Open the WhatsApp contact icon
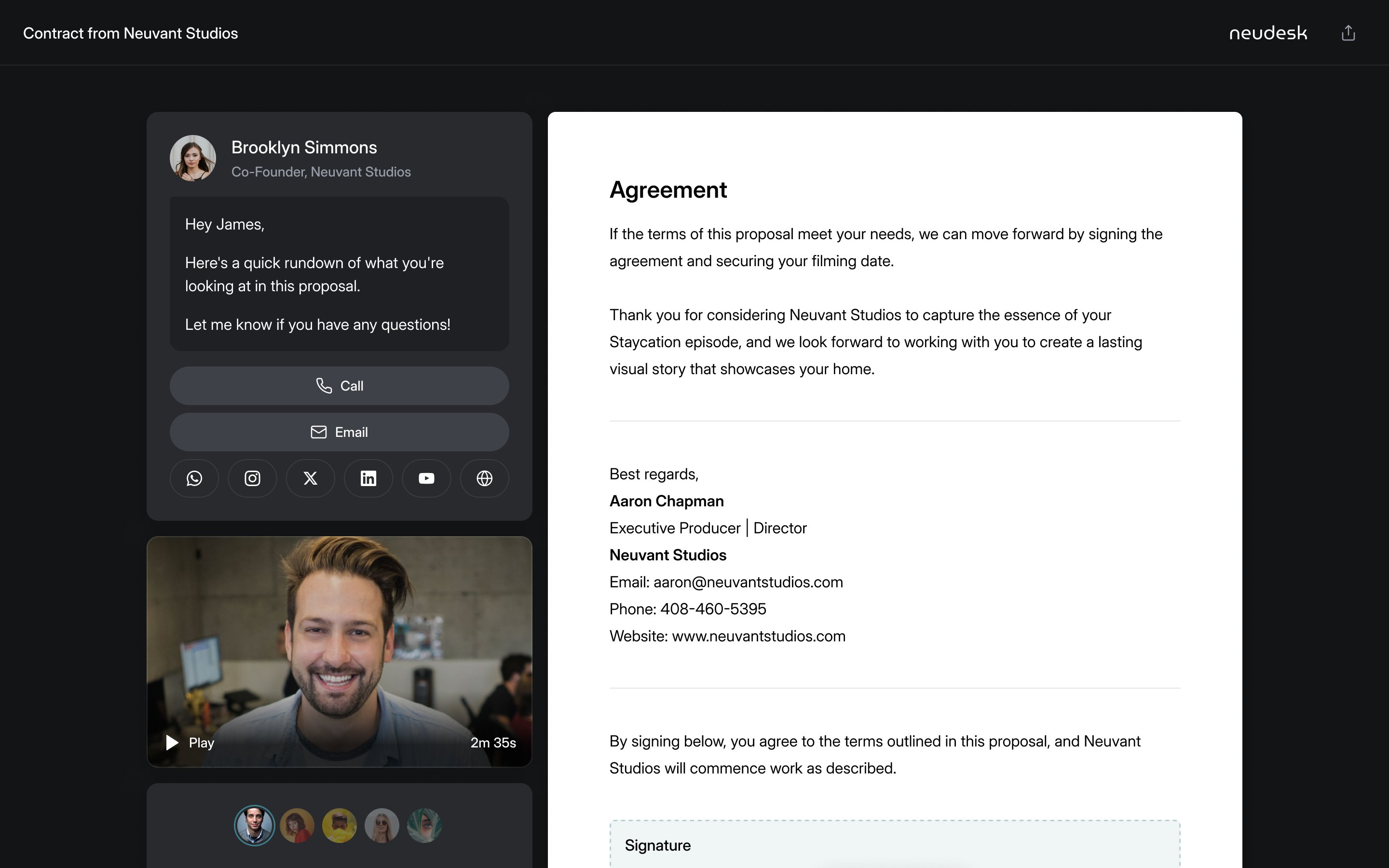Image resolution: width=1389 pixels, height=868 pixels. [x=194, y=478]
